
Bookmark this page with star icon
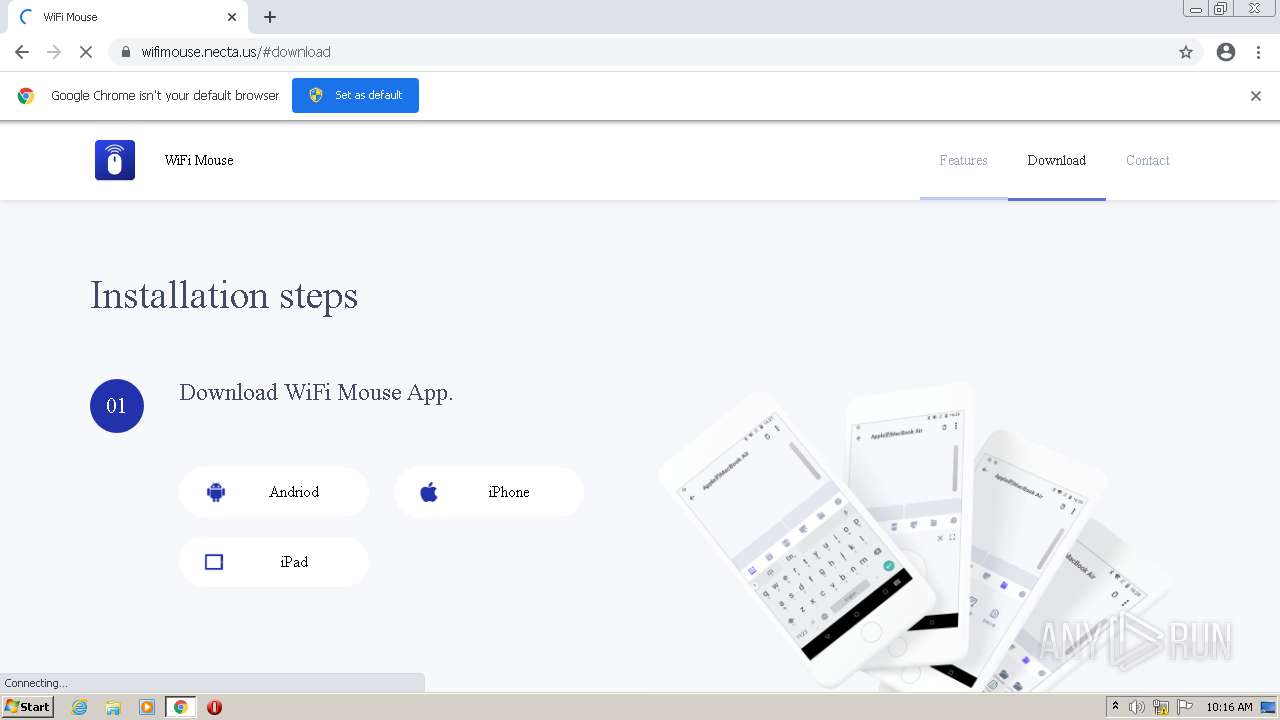[x=1186, y=52]
